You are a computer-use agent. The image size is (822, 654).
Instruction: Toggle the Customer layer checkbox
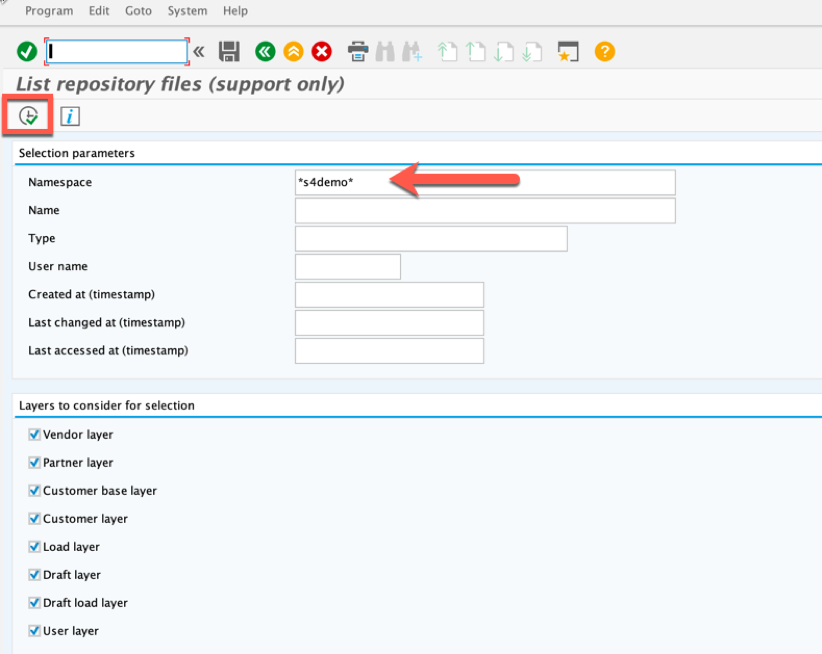(35, 518)
